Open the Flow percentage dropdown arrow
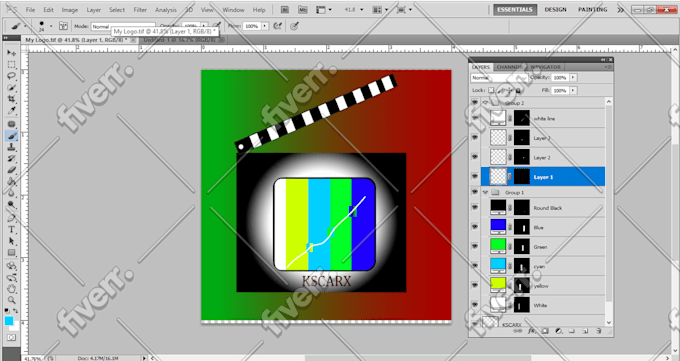This screenshot has width=680, height=361. coord(265,26)
